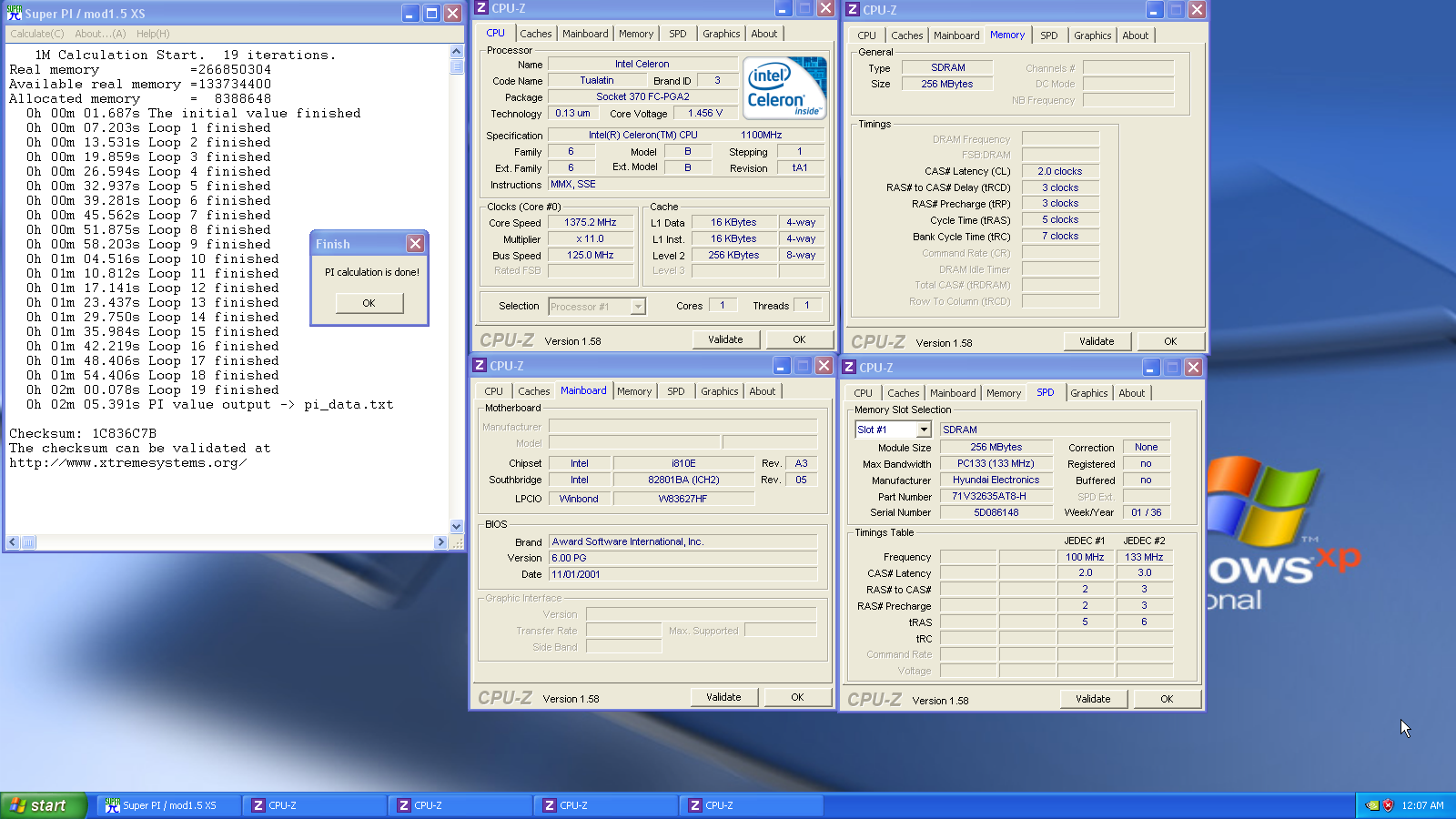
Task: Click the taskbar clock showing 12:07 AM
Action: coord(1422,805)
